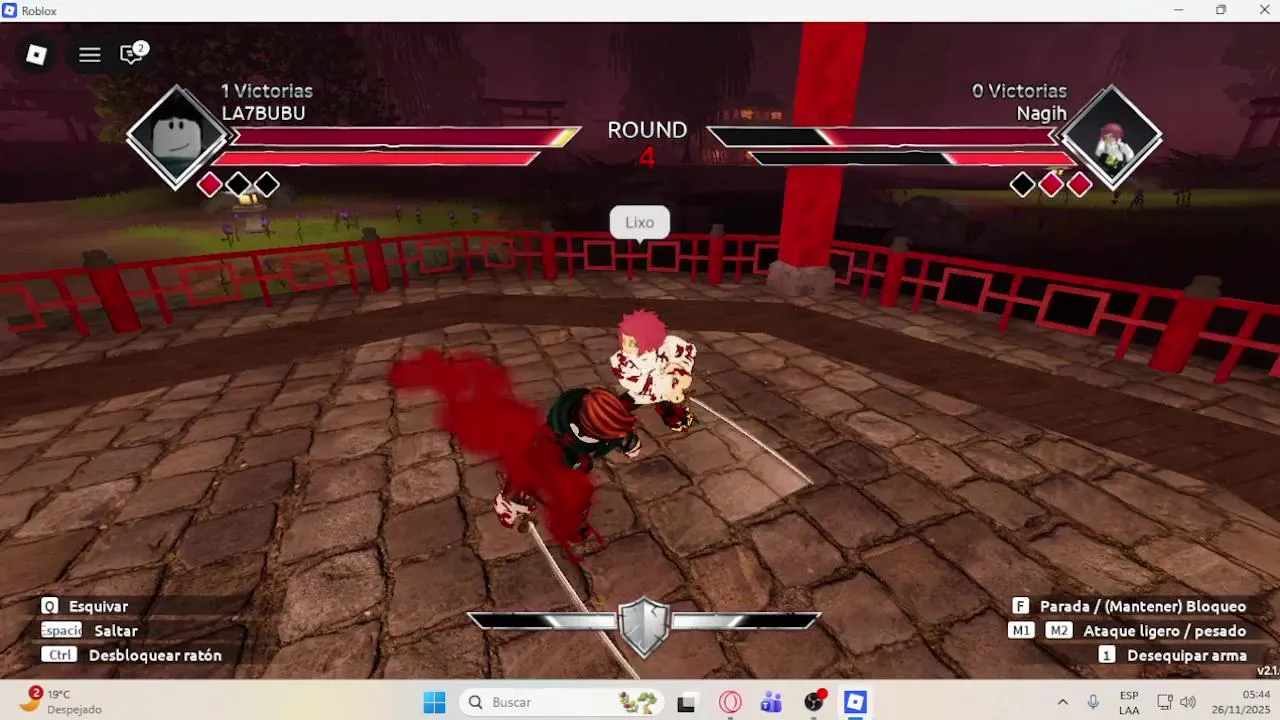Click the Lixo speech bubble
Viewport: 1280px width, 720px height.
pos(640,222)
